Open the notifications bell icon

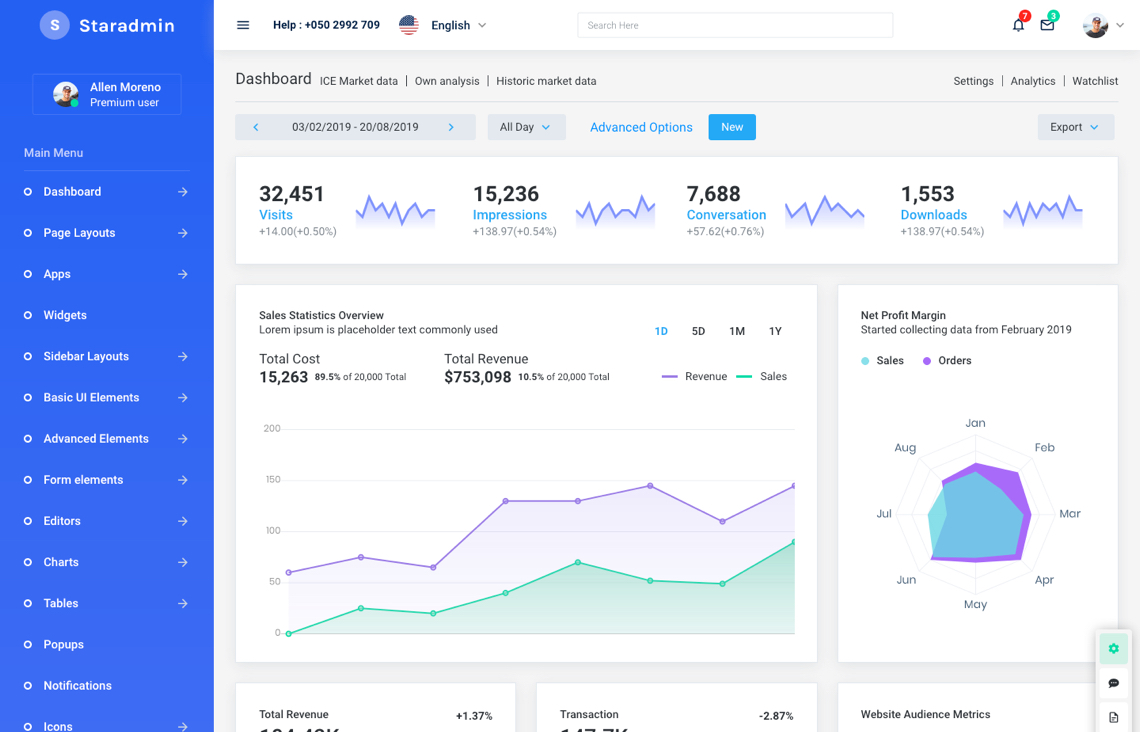tap(1018, 25)
